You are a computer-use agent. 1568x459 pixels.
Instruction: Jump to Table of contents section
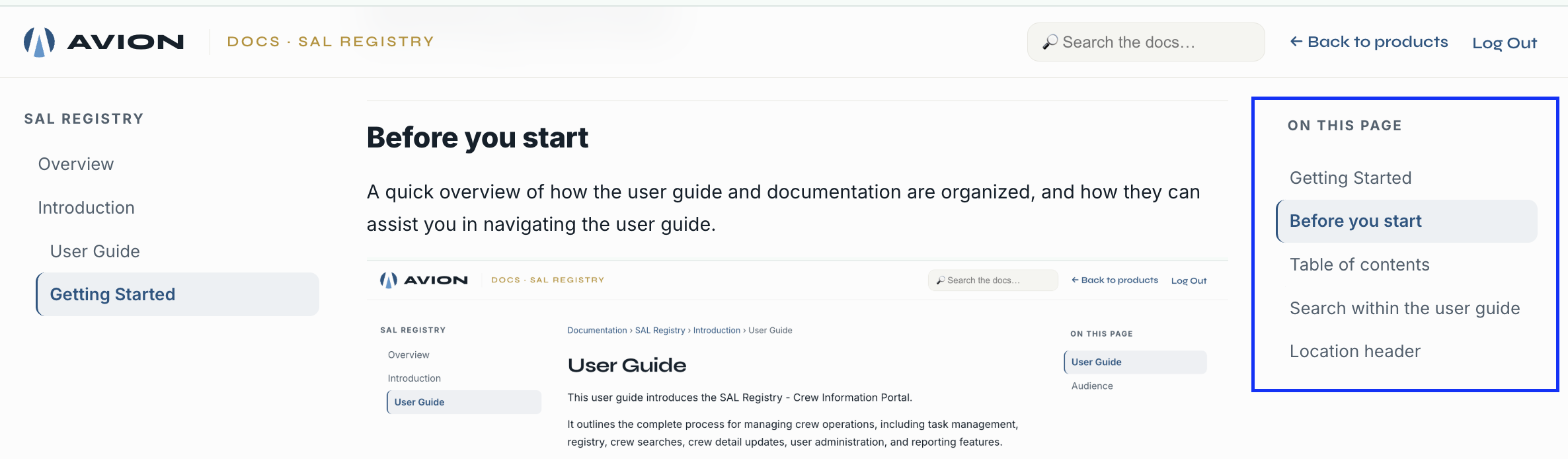(1359, 265)
